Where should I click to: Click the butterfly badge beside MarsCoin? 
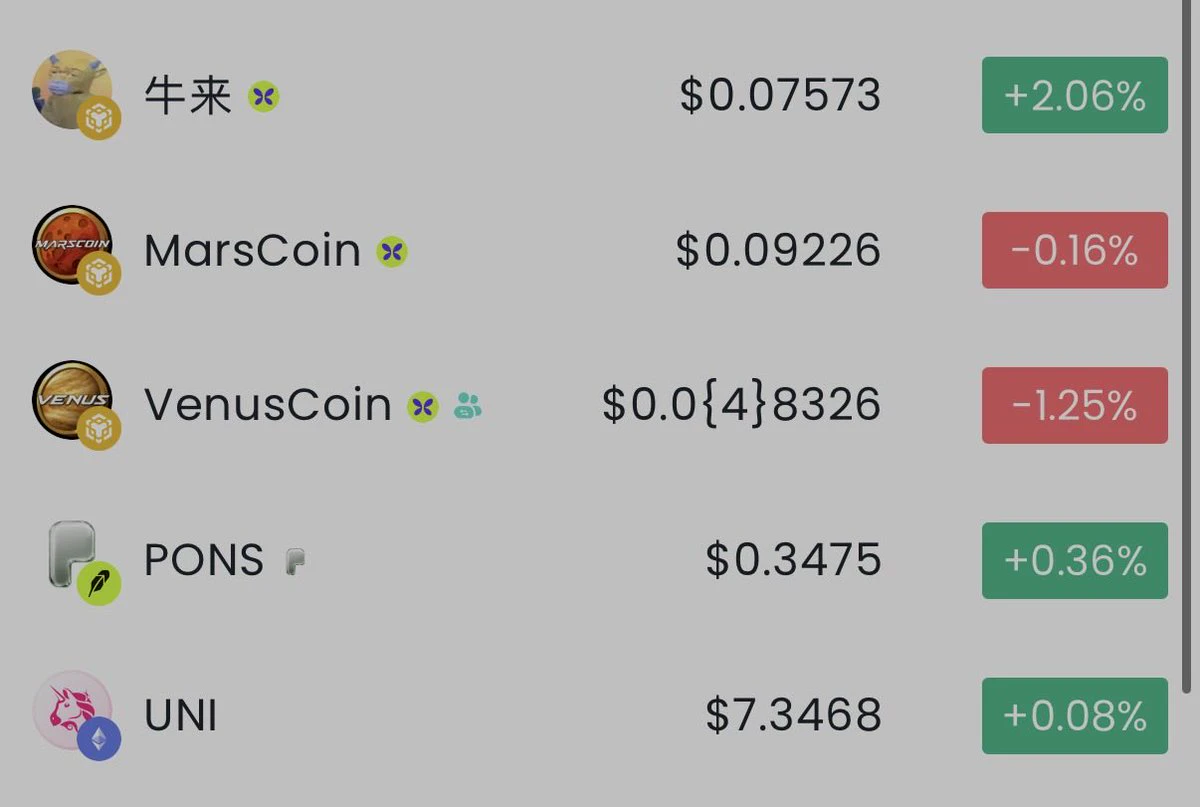click(392, 252)
